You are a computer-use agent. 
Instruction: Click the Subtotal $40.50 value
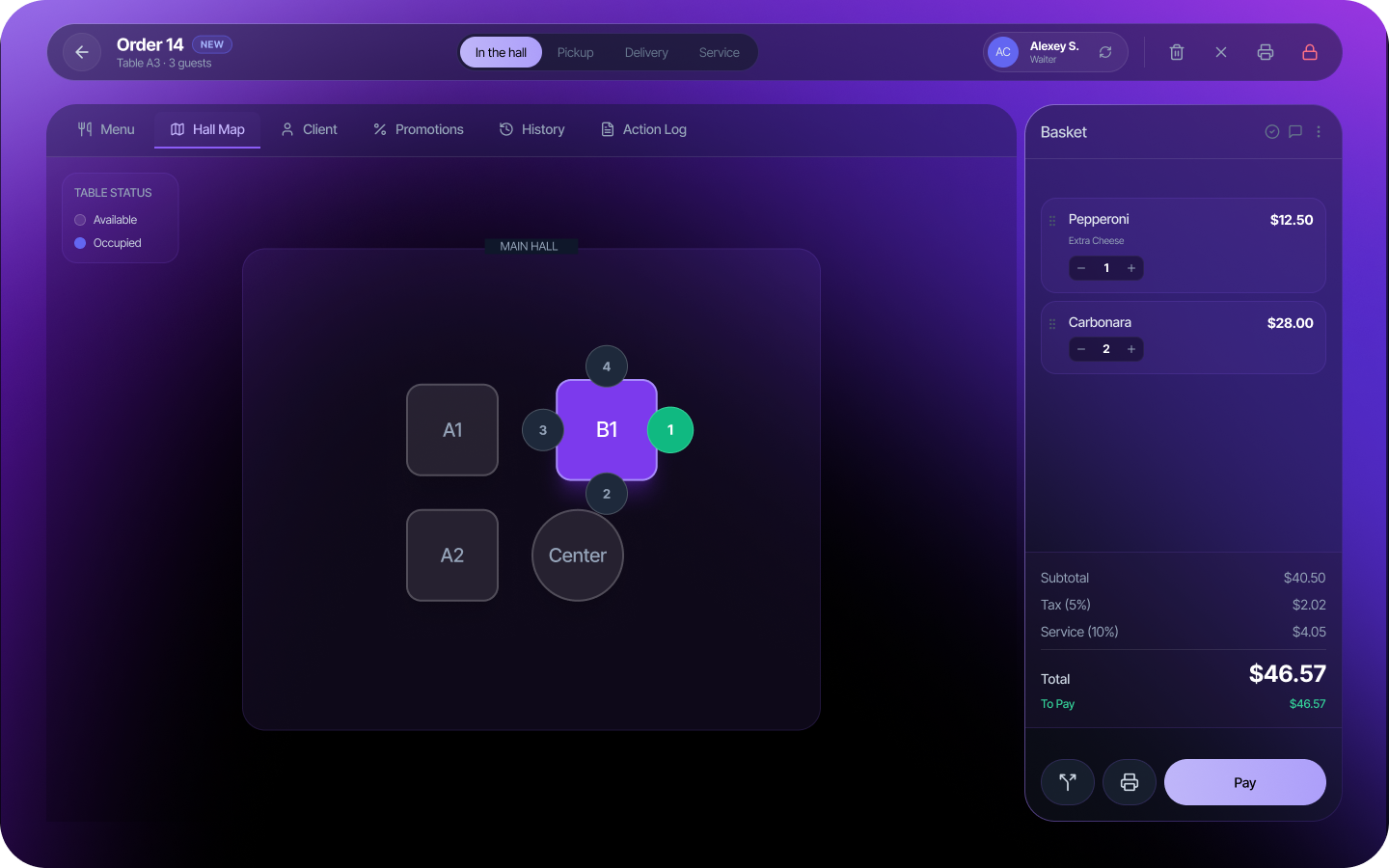(x=1304, y=578)
